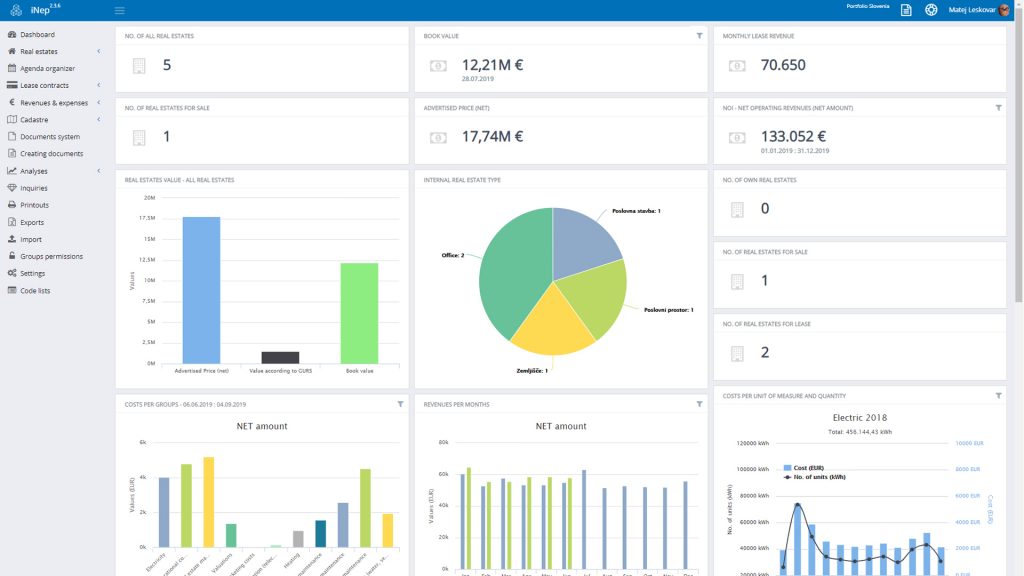The width and height of the screenshot is (1024, 576).
Task: Open the Documents system
Action: (x=13, y=136)
